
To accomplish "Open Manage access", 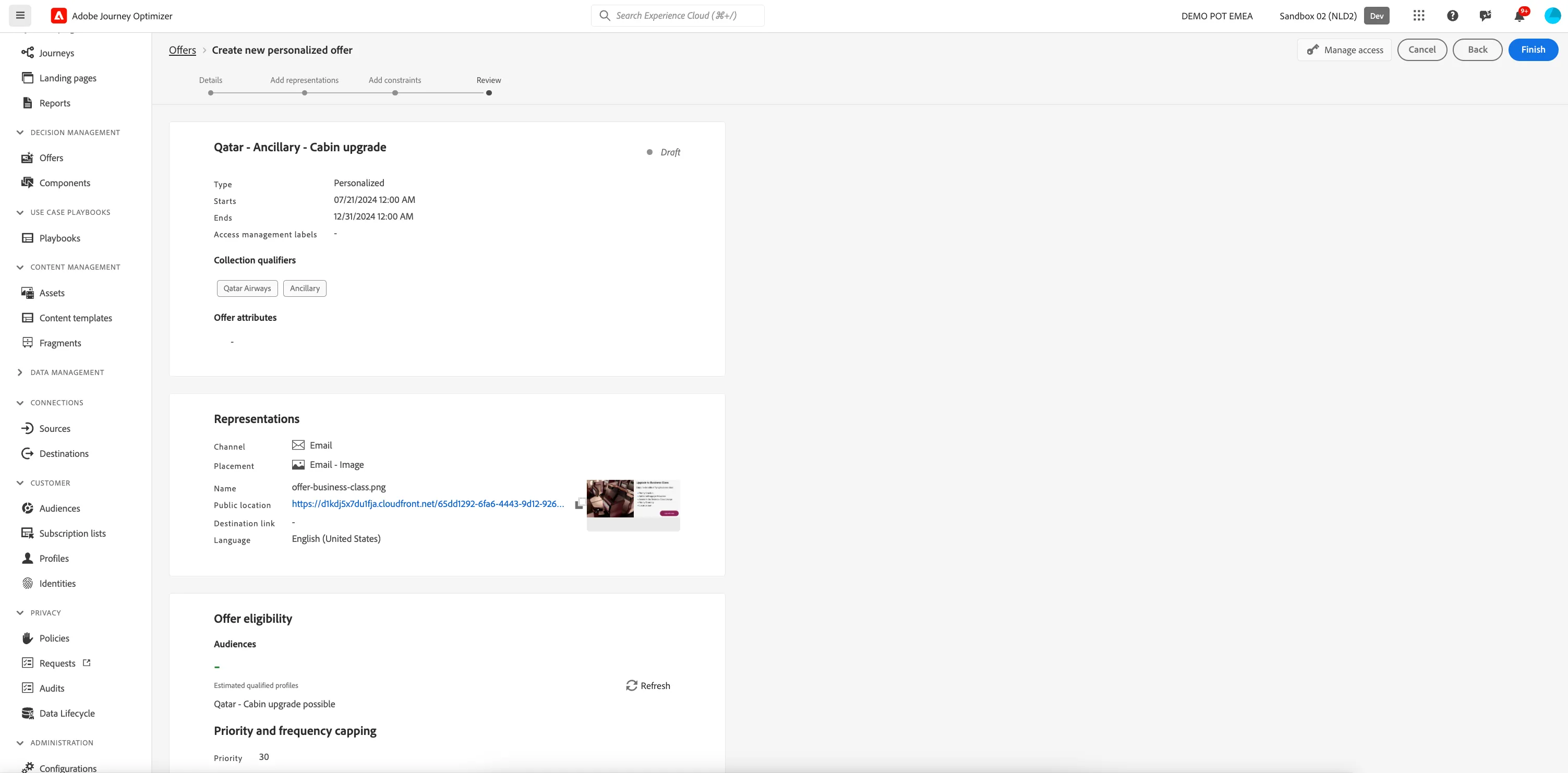I will tap(1345, 50).
